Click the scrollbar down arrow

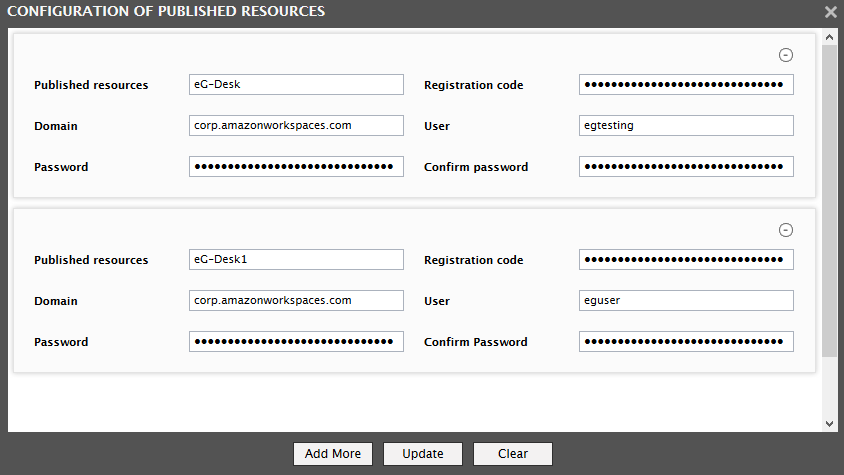pos(829,424)
